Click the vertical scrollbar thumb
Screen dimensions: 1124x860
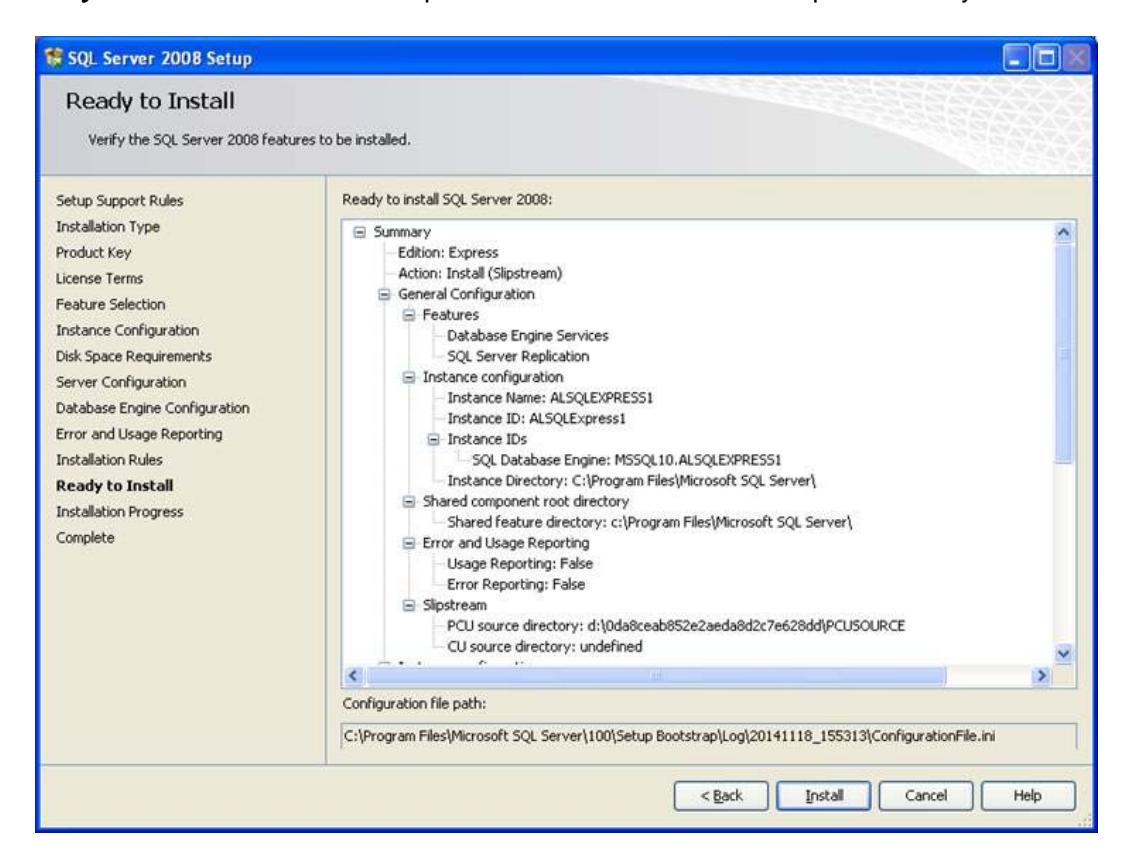pos(1064,353)
